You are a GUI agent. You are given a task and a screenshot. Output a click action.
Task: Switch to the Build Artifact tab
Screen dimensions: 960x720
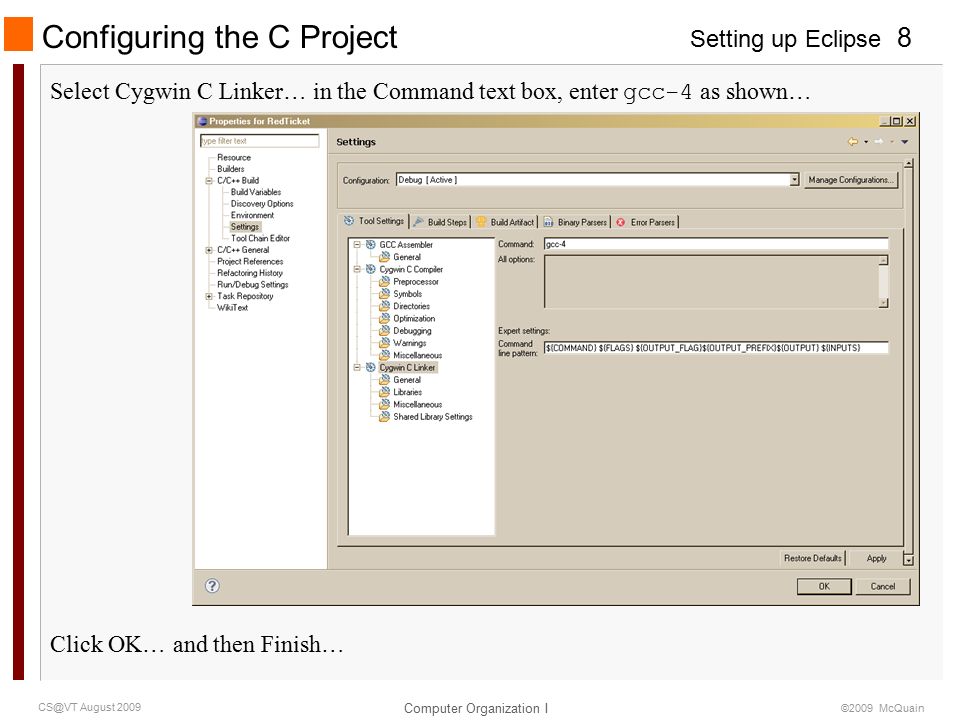click(x=505, y=222)
